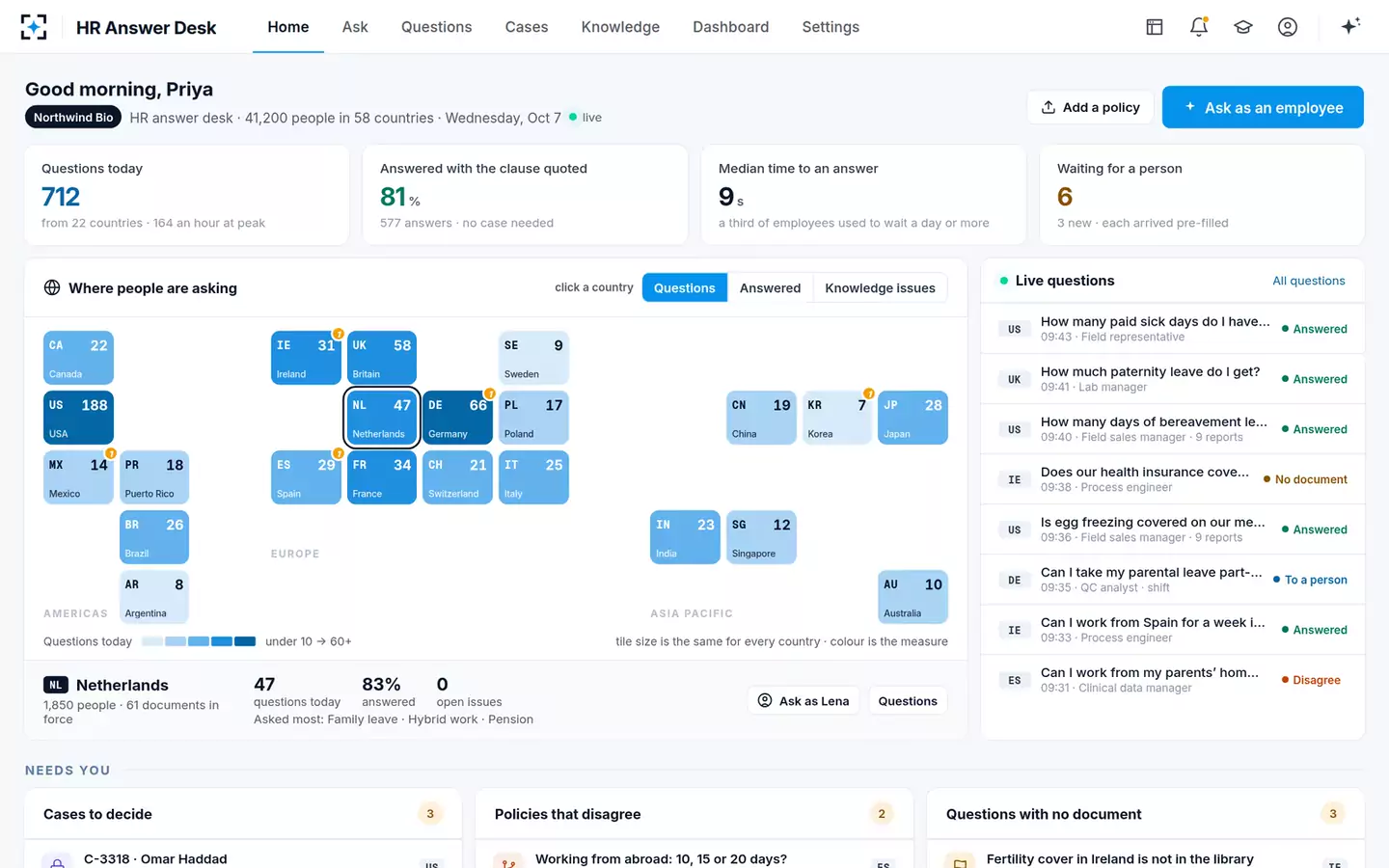
Task: Open the paternity leave live question
Action: [x=1173, y=379]
